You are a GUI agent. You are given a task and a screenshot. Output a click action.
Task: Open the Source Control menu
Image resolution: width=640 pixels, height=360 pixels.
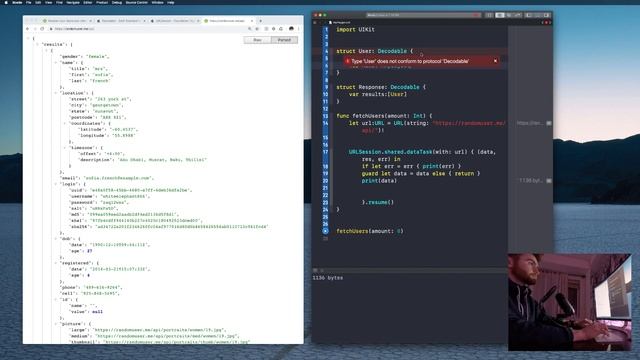pyautogui.click(x=137, y=2)
